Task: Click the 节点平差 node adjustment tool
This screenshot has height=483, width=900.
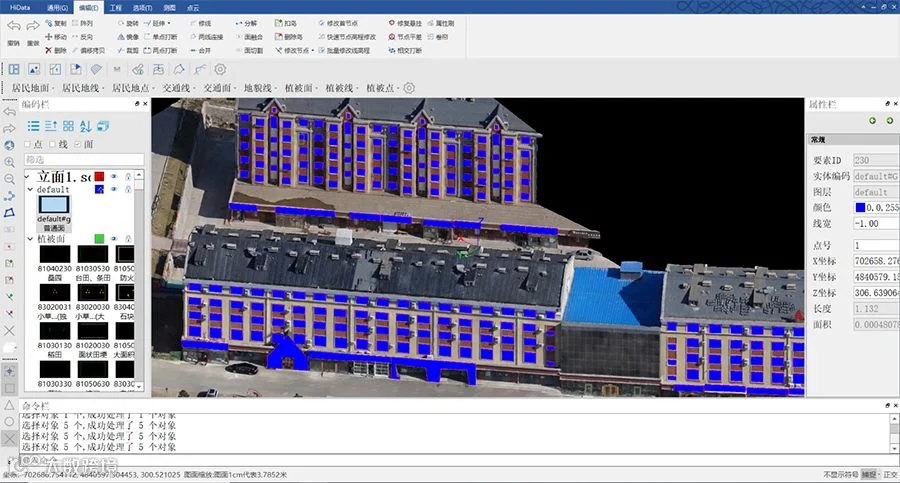Action: click(x=405, y=37)
